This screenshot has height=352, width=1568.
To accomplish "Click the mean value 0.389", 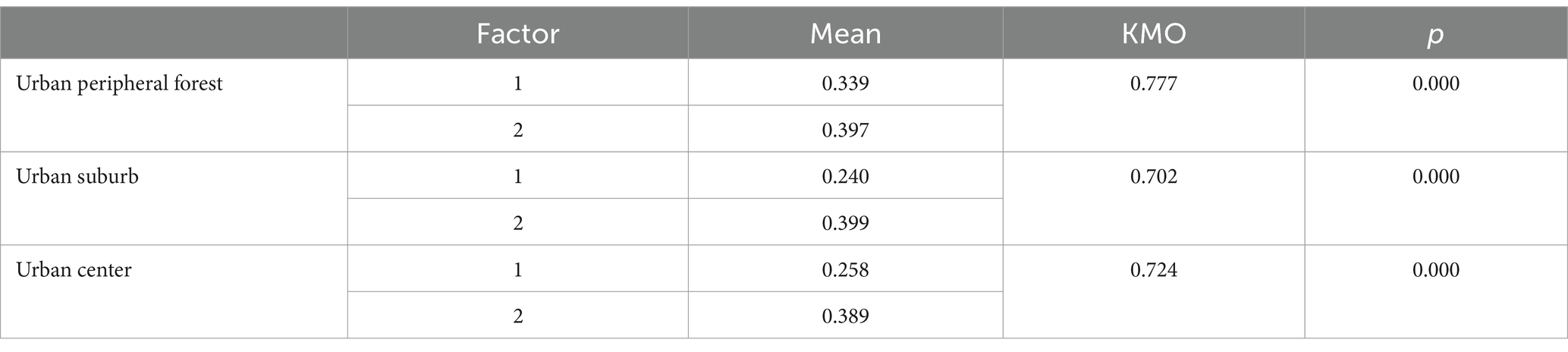I will pyautogui.click(x=845, y=316).
